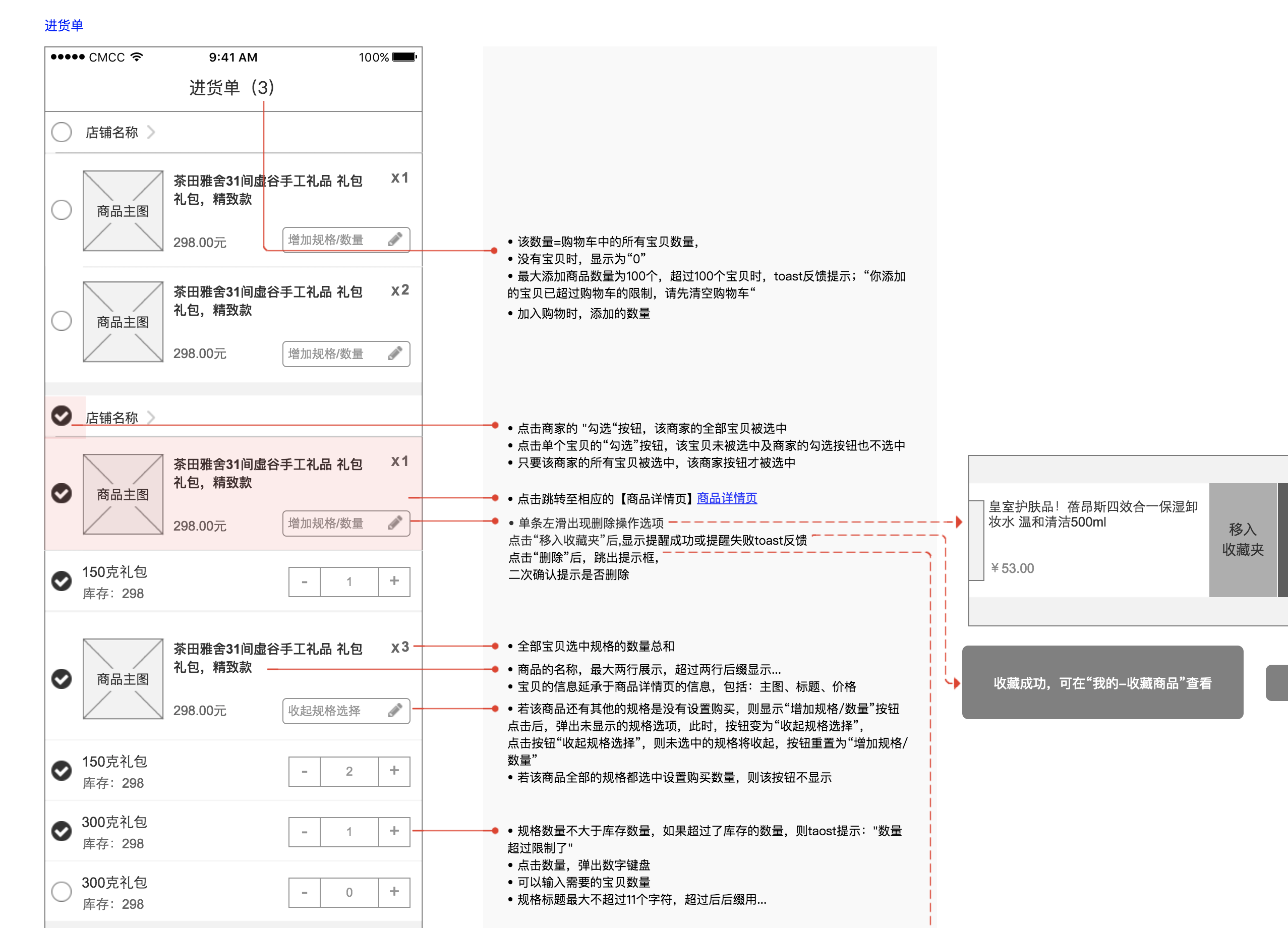This screenshot has height=928, width=1288.
Task: Click the battery icon in the status bar
Action: [404, 57]
